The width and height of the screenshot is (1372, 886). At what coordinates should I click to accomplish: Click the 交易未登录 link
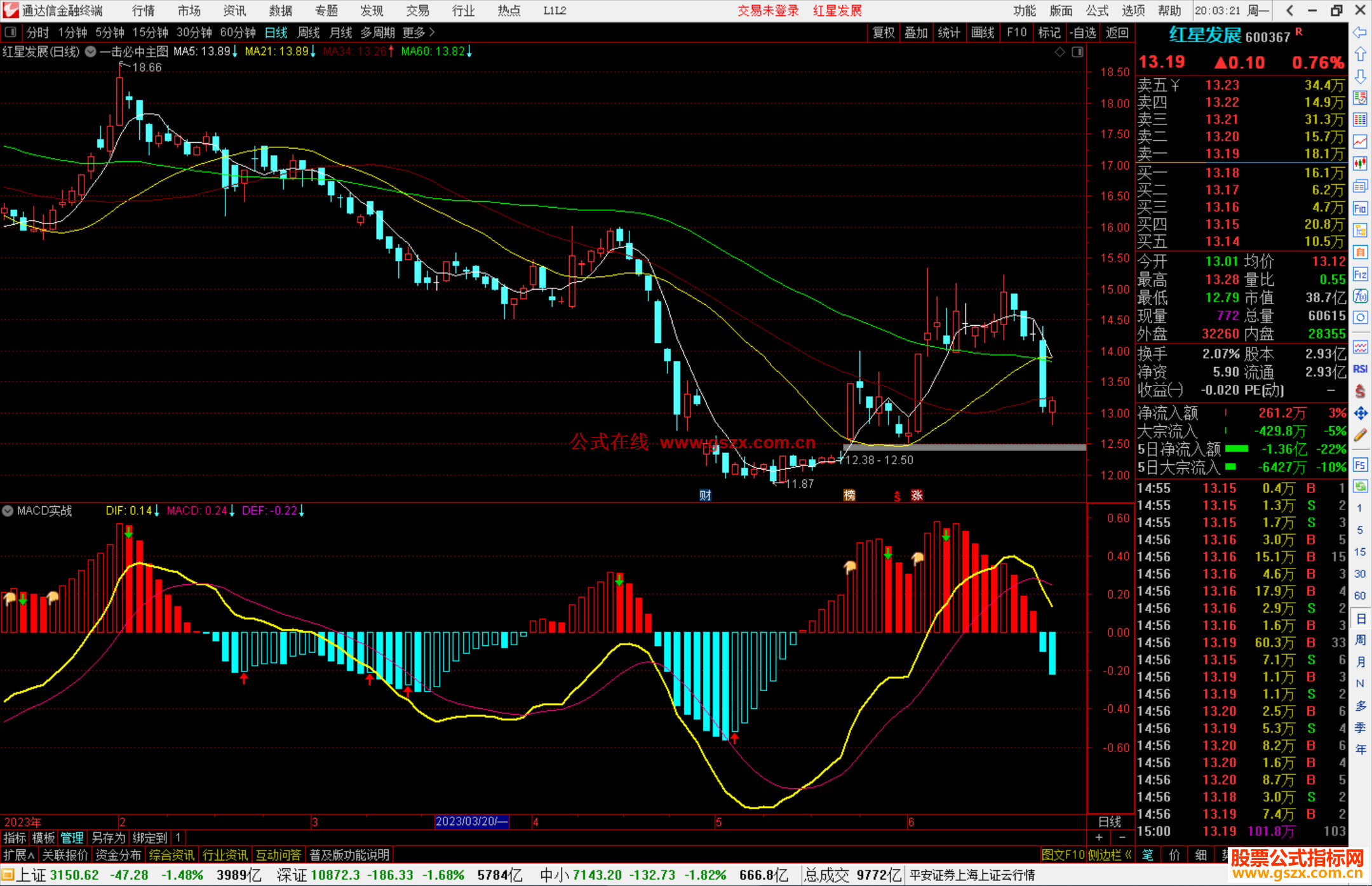(768, 11)
